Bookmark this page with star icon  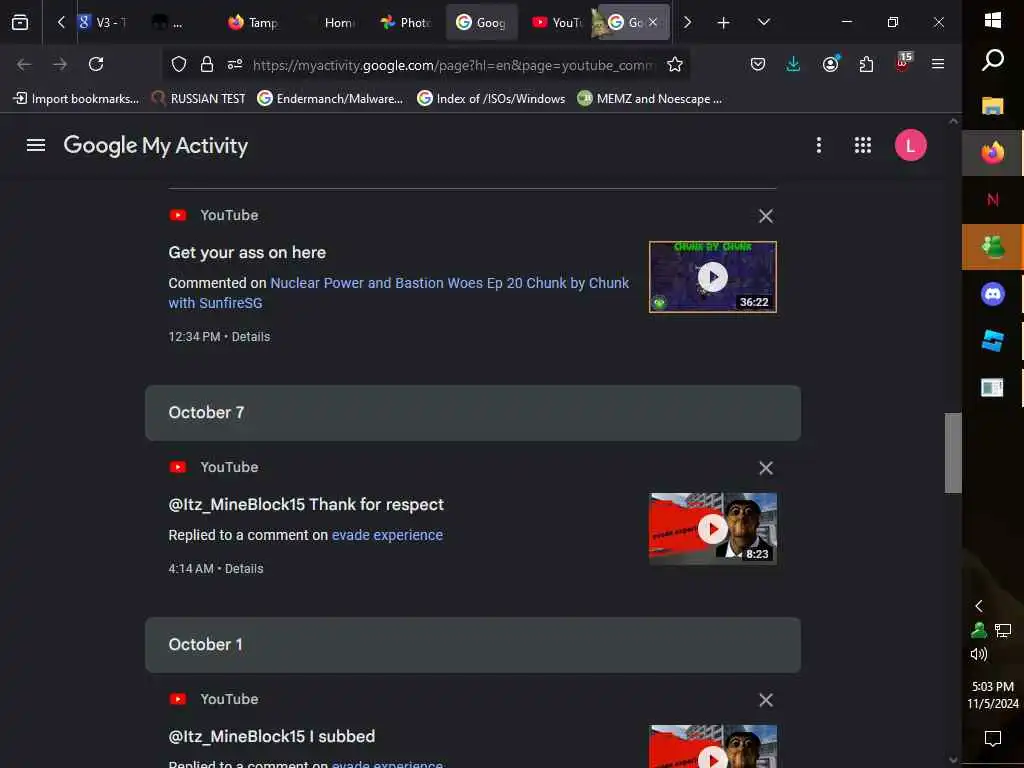(x=675, y=64)
